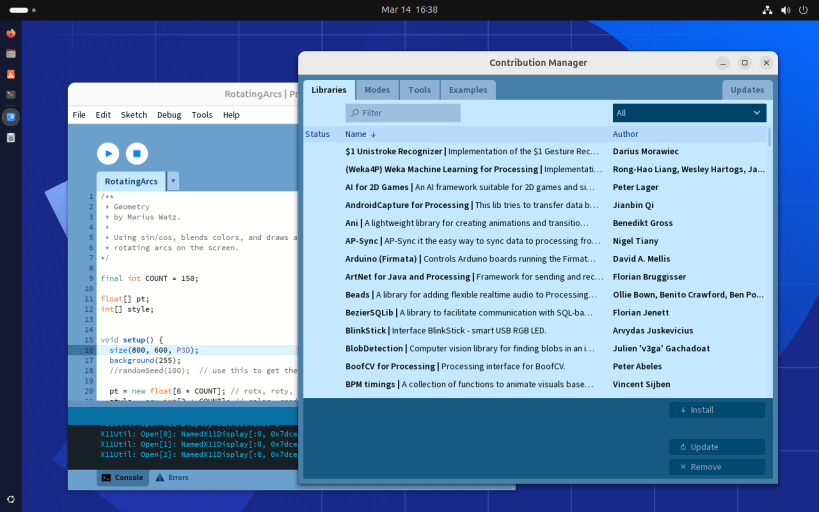Open the Trash from the dock
The height and width of the screenshot is (512, 819).
coord(11,137)
